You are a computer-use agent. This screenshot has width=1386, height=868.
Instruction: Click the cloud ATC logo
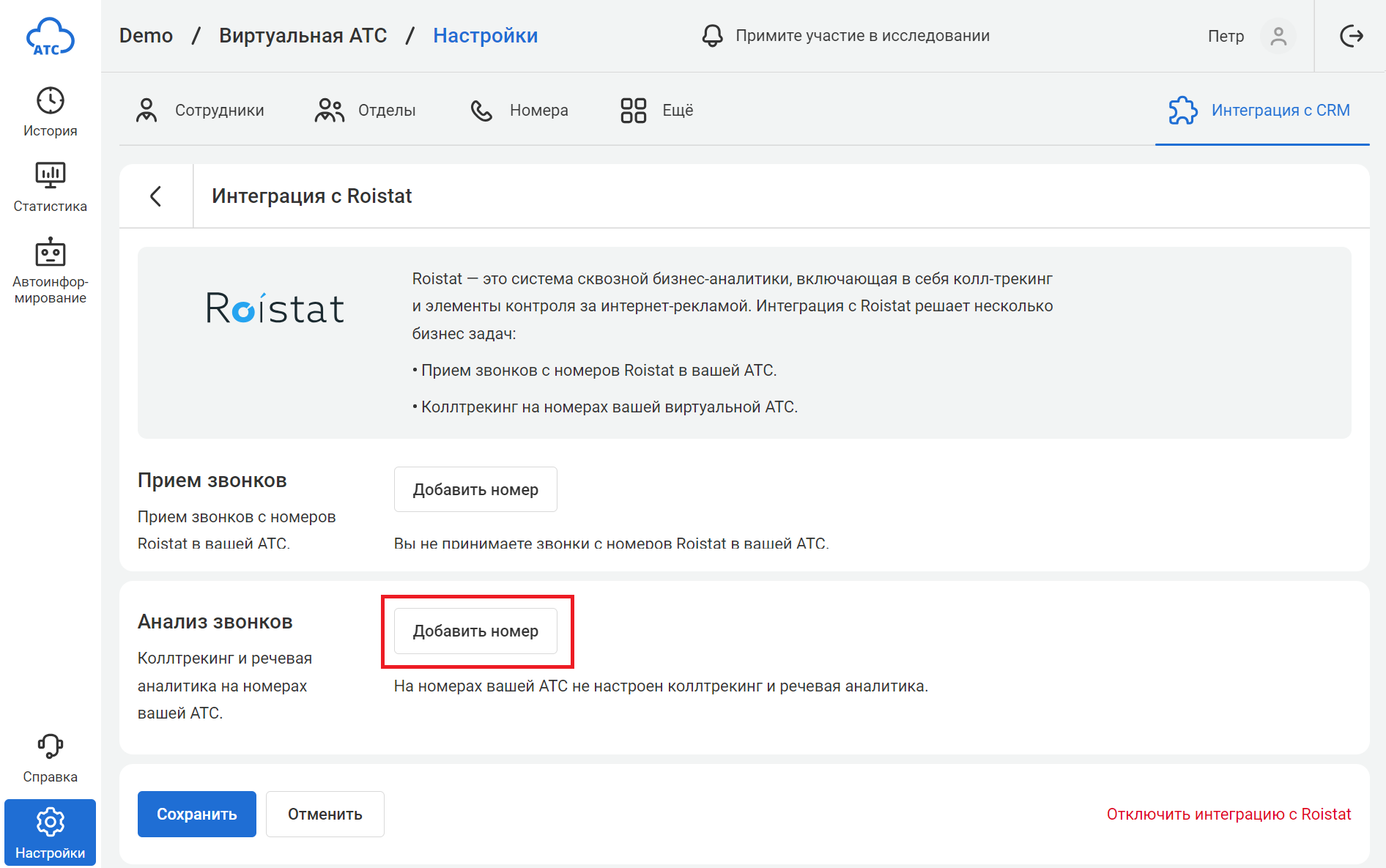50,37
